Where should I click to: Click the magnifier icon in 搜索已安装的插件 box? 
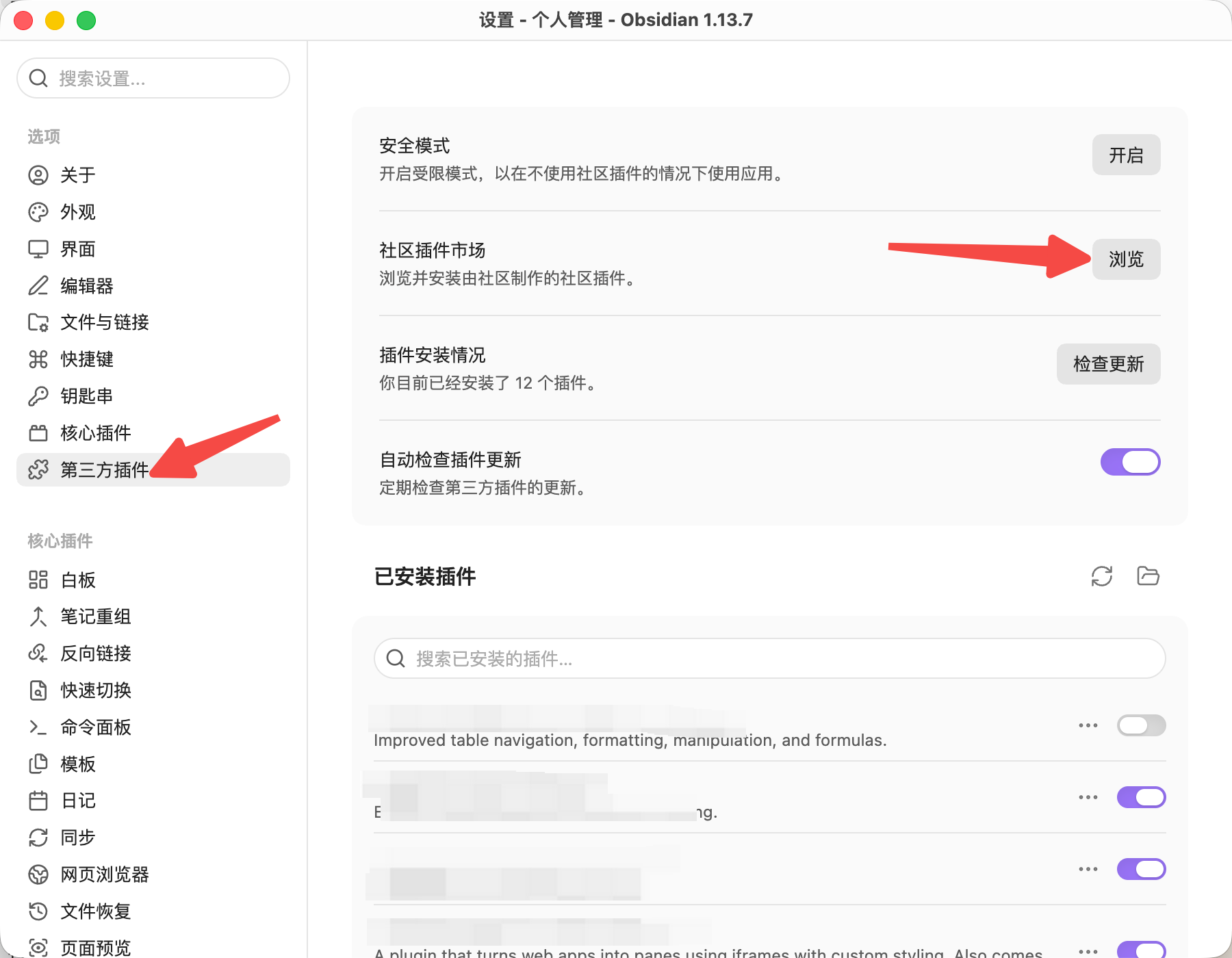[x=396, y=658]
